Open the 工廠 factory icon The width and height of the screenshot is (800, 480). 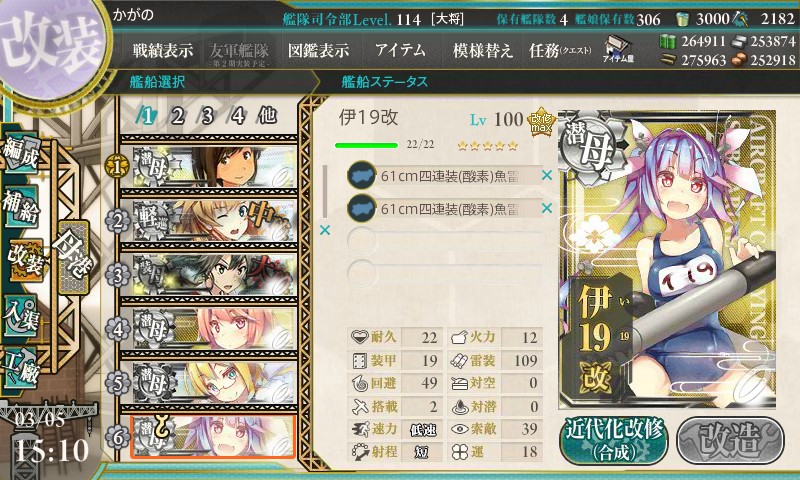pos(20,366)
